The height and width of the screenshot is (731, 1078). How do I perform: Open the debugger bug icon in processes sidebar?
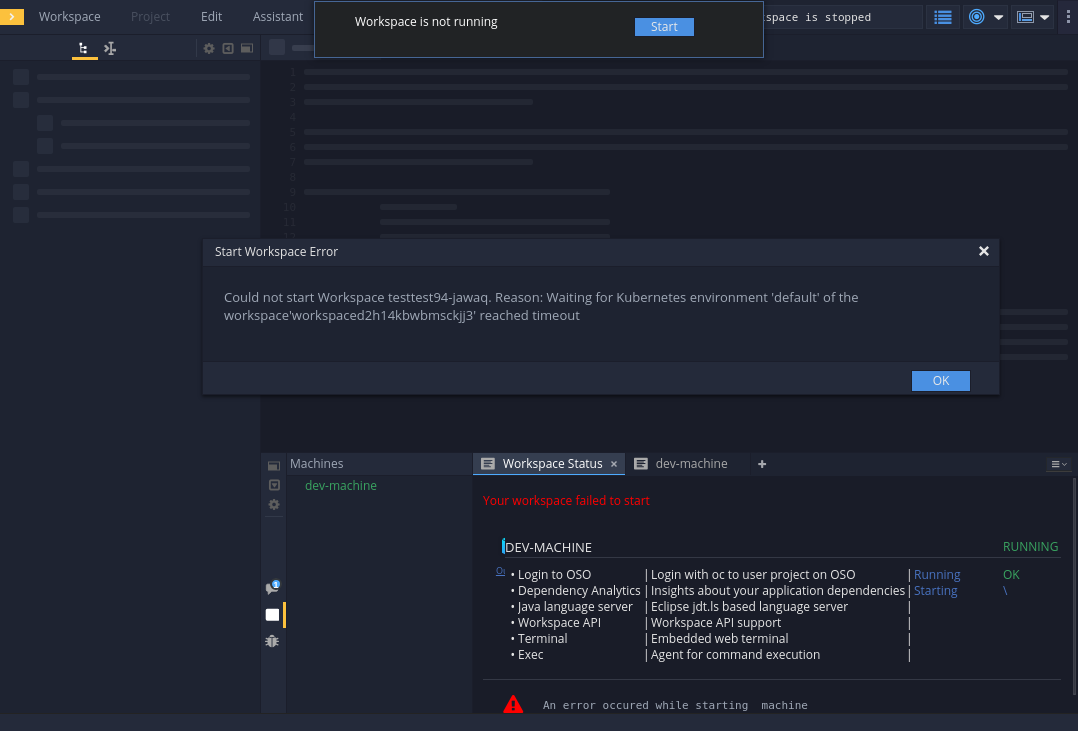pos(272,640)
